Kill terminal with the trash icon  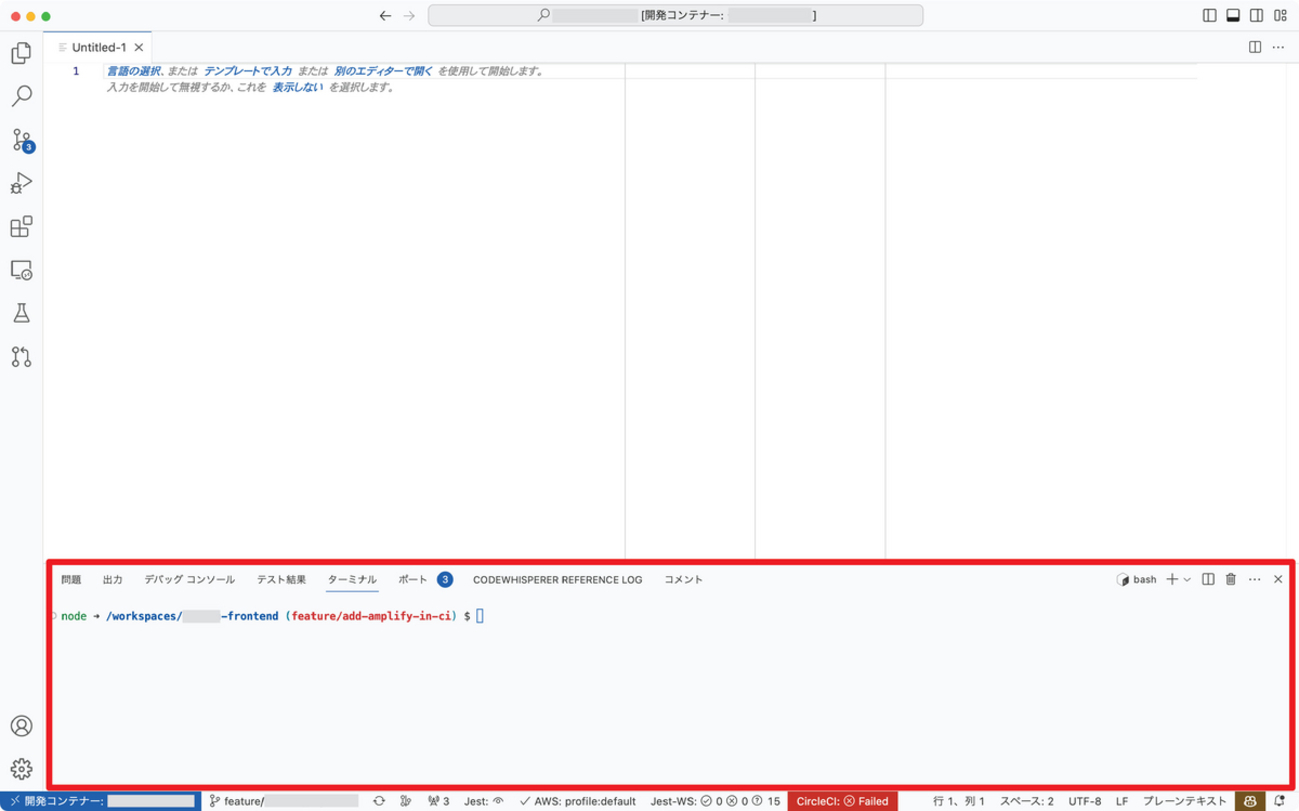point(1231,579)
